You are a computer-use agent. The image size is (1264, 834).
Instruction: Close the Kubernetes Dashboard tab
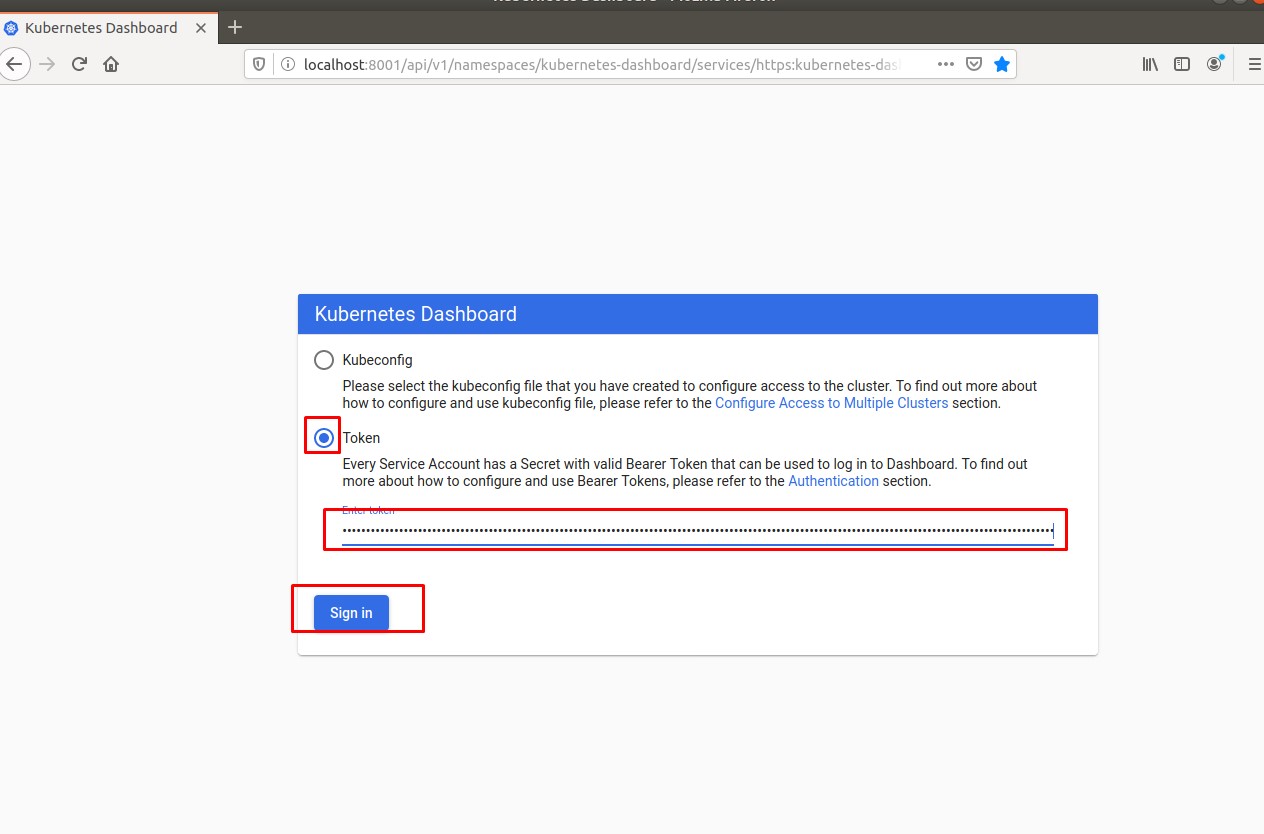(200, 28)
